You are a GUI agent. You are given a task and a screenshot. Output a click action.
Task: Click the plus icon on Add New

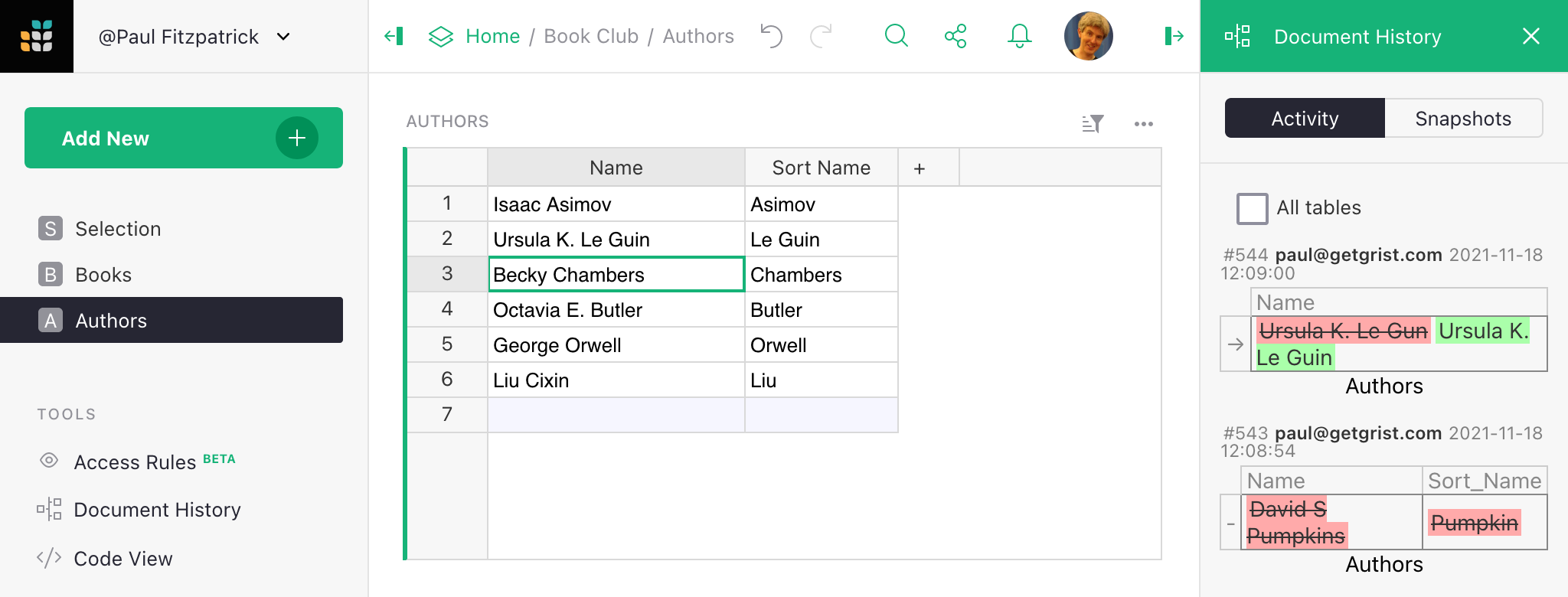point(297,138)
